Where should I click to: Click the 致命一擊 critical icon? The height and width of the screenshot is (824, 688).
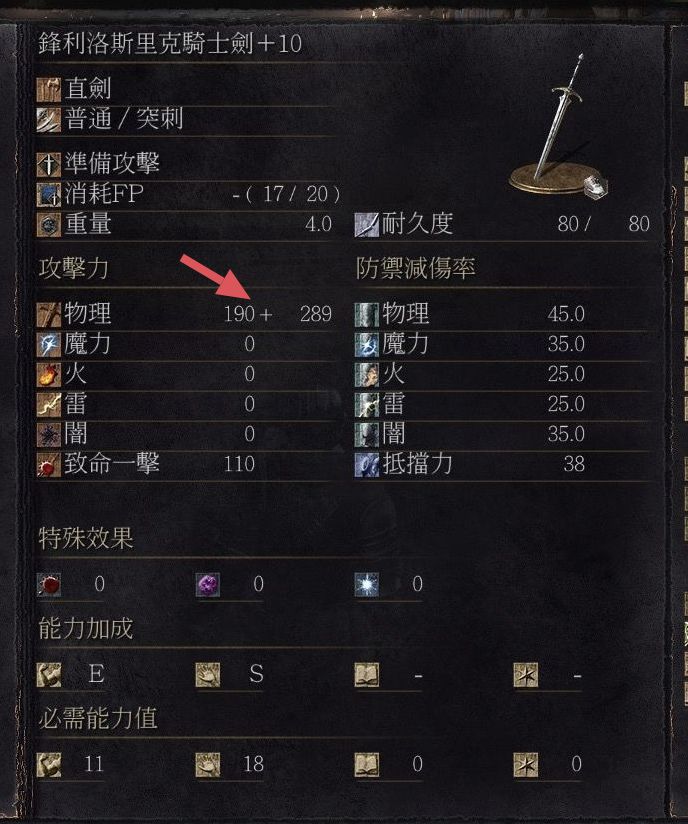49,465
